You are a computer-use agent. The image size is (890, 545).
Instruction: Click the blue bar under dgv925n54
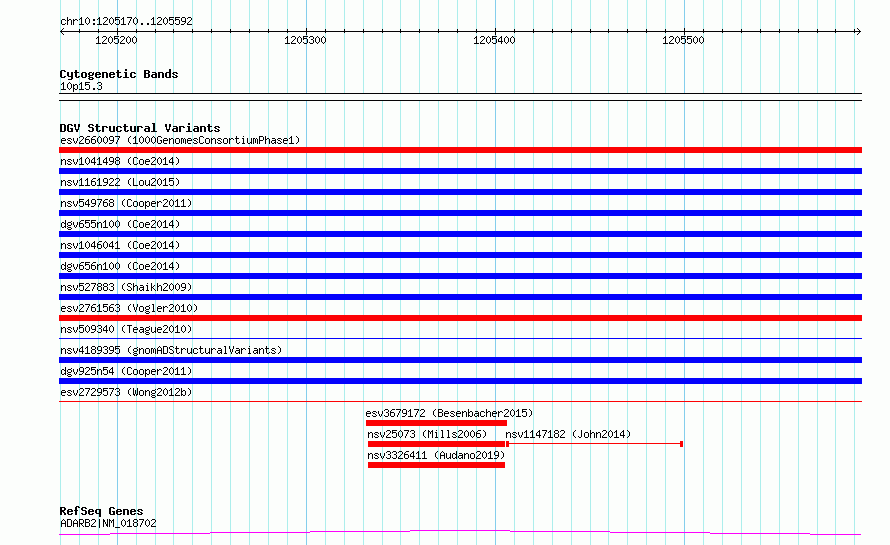point(460,381)
